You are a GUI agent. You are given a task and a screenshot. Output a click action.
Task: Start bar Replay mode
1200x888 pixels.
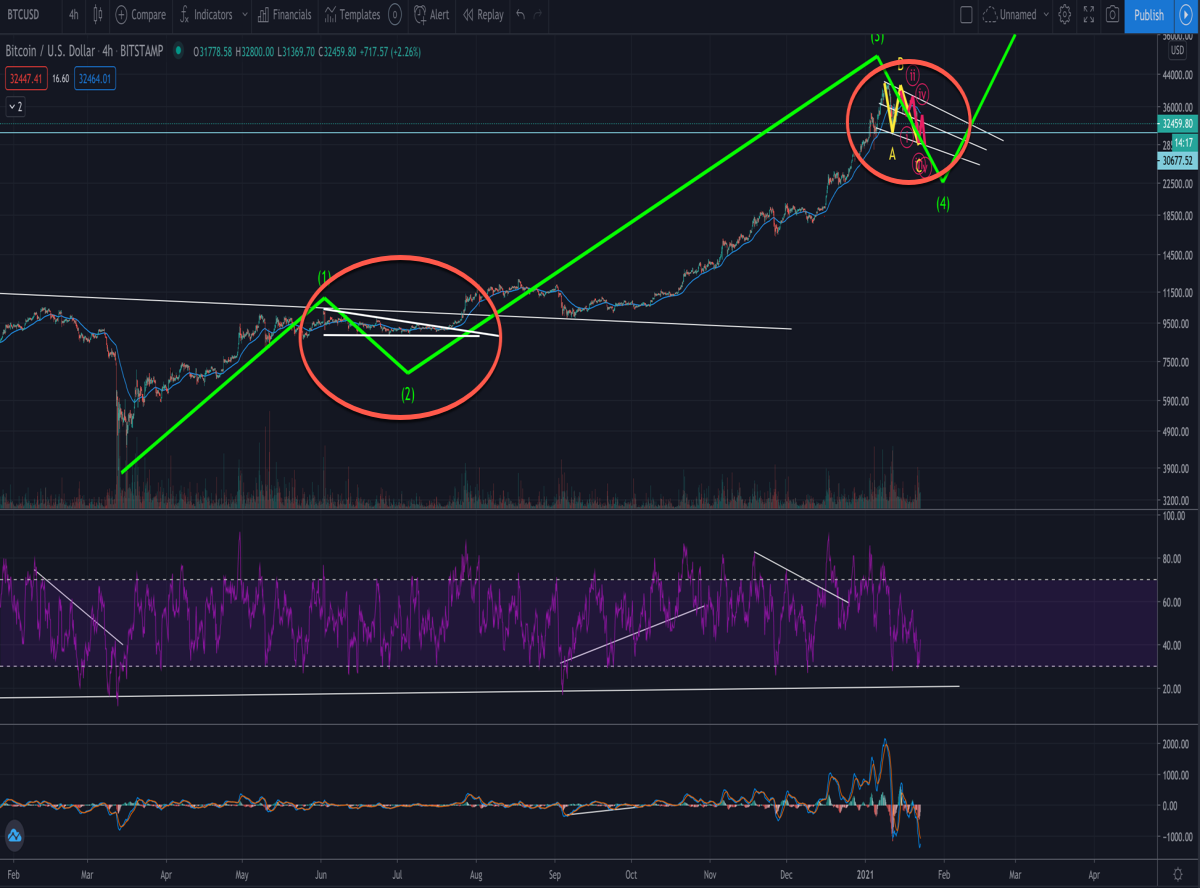point(482,15)
